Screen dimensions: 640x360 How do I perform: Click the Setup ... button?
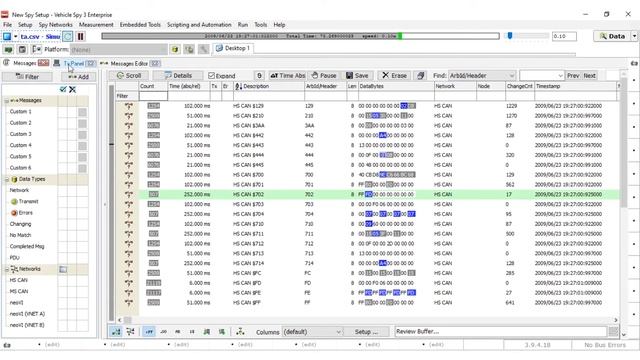point(366,332)
